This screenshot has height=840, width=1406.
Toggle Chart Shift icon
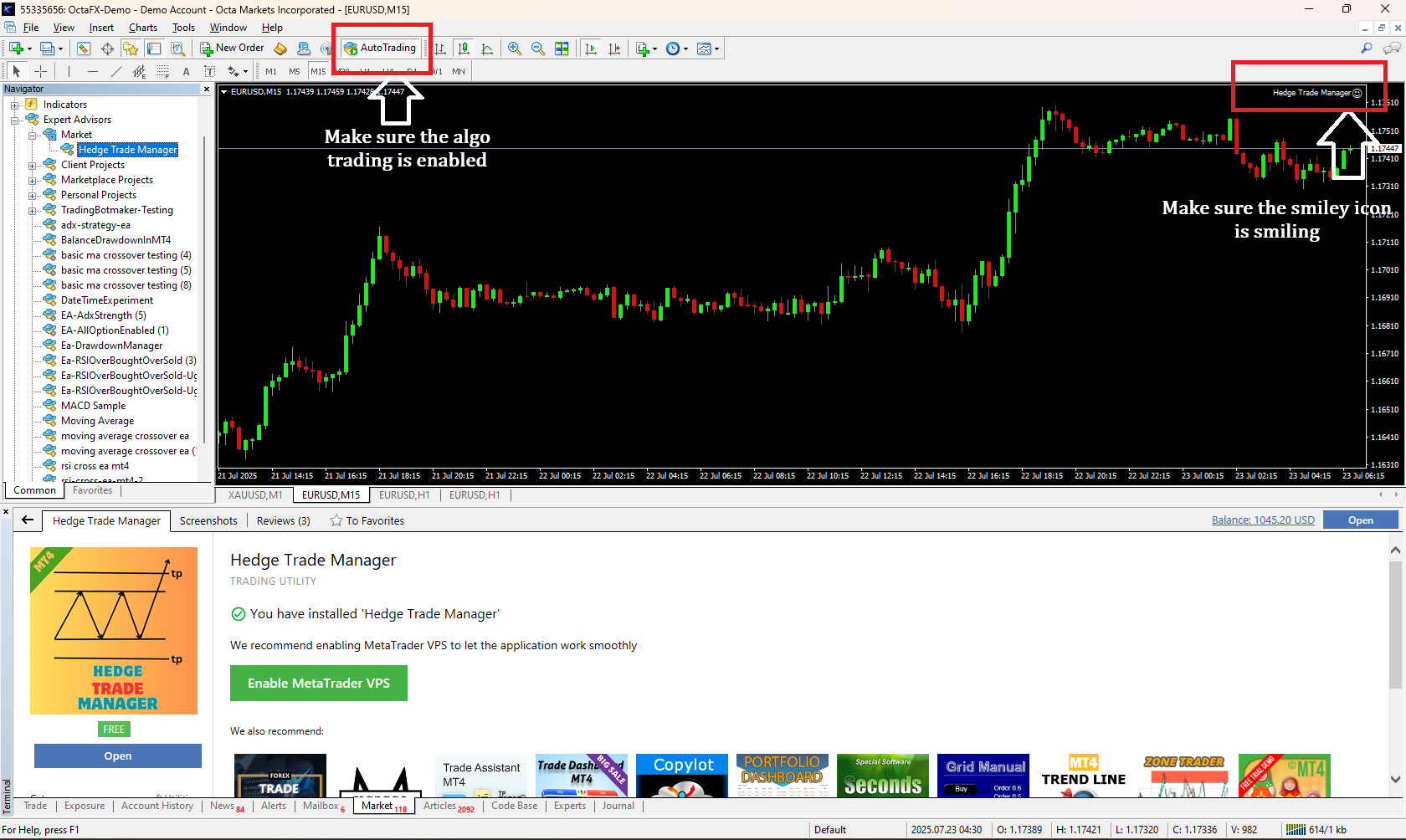614,49
